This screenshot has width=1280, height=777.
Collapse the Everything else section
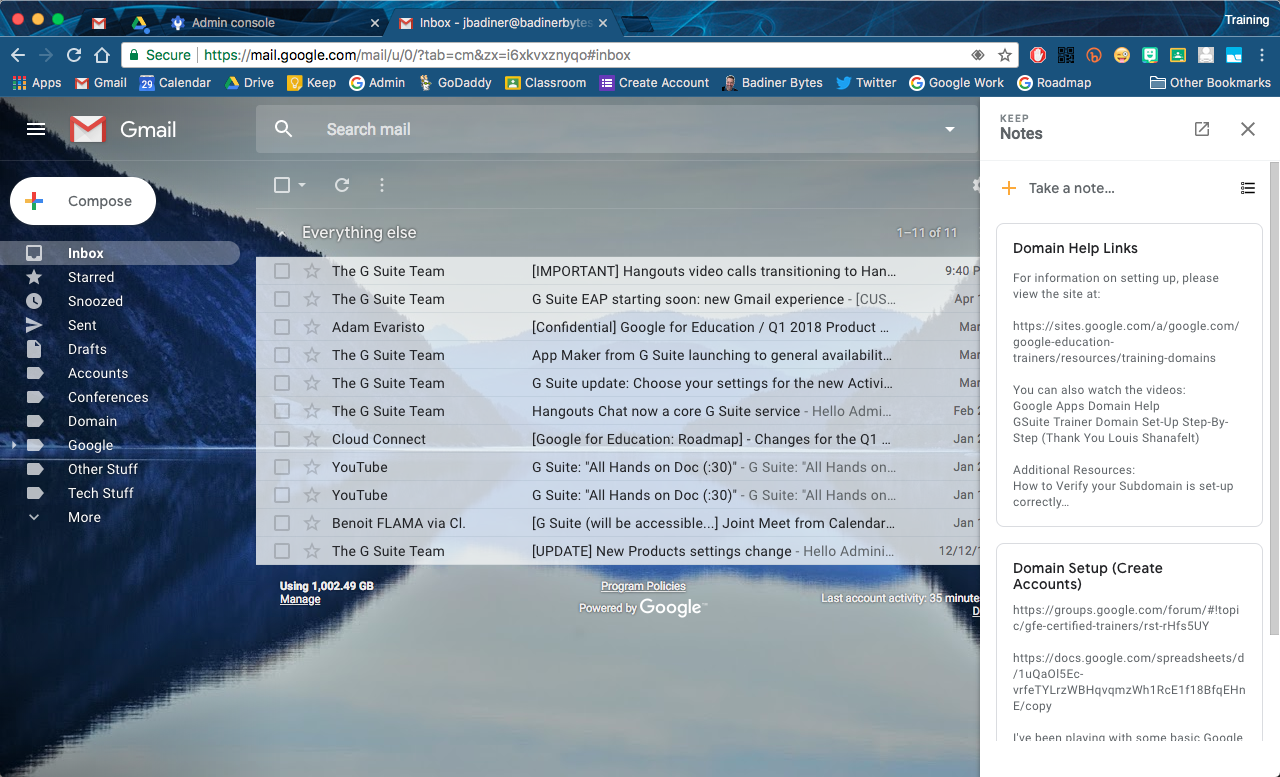pos(281,233)
